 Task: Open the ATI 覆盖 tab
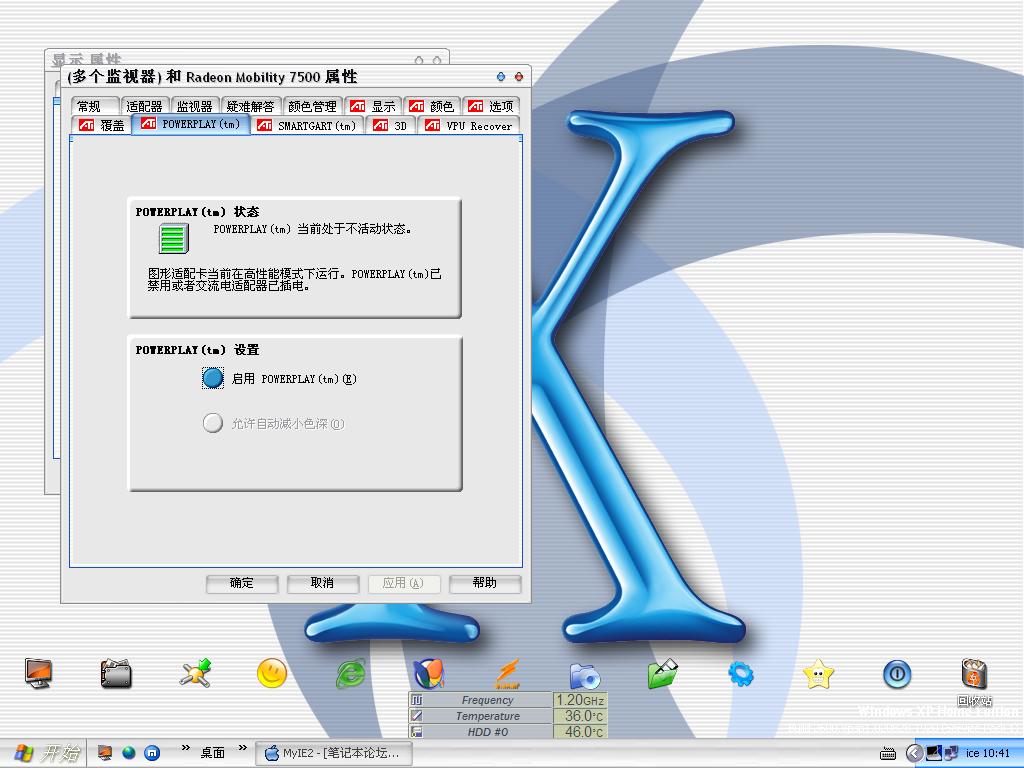pos(101,125)
